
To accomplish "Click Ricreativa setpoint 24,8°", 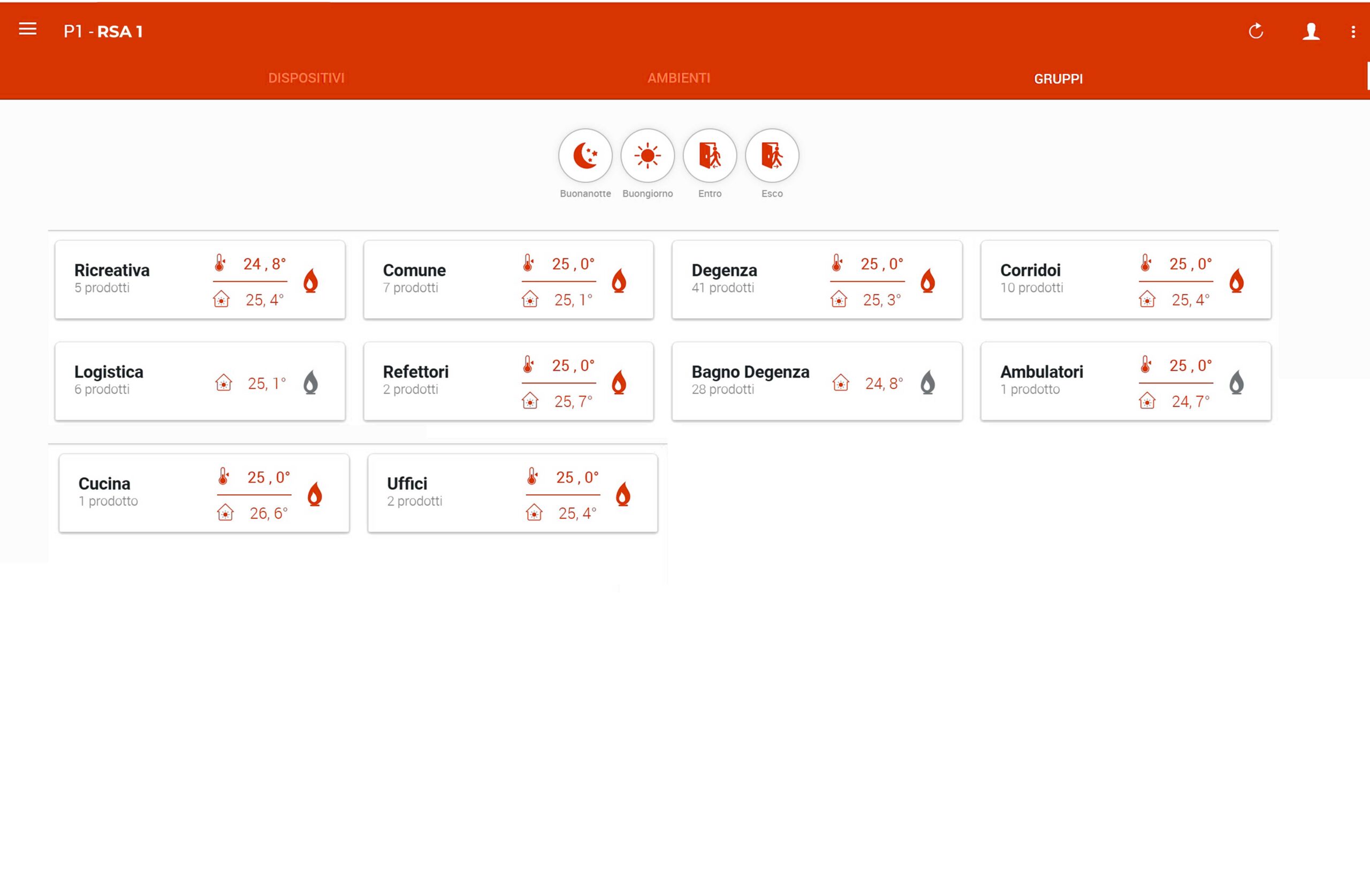I will 264,264.
